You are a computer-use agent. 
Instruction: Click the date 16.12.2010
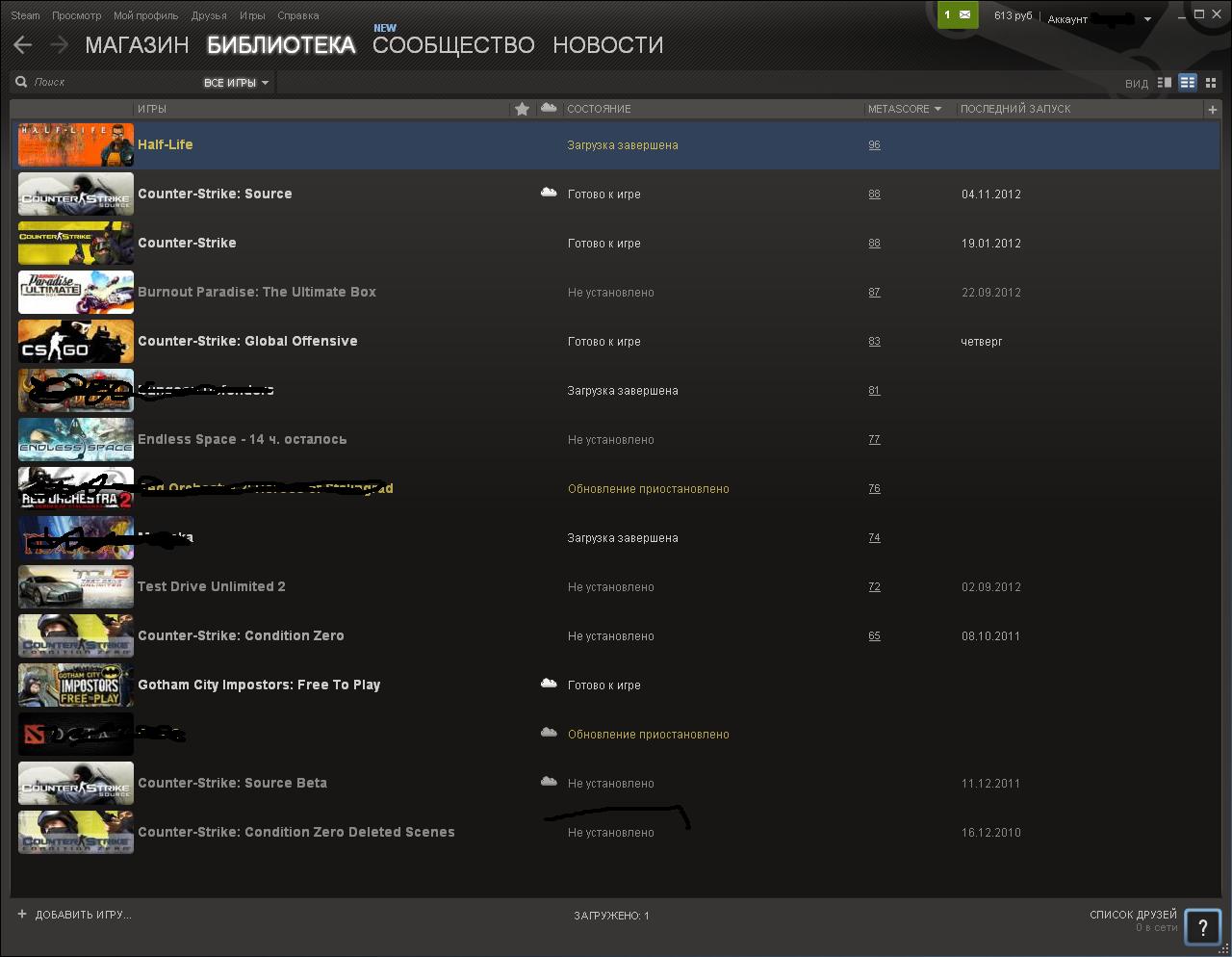[991, 832]
